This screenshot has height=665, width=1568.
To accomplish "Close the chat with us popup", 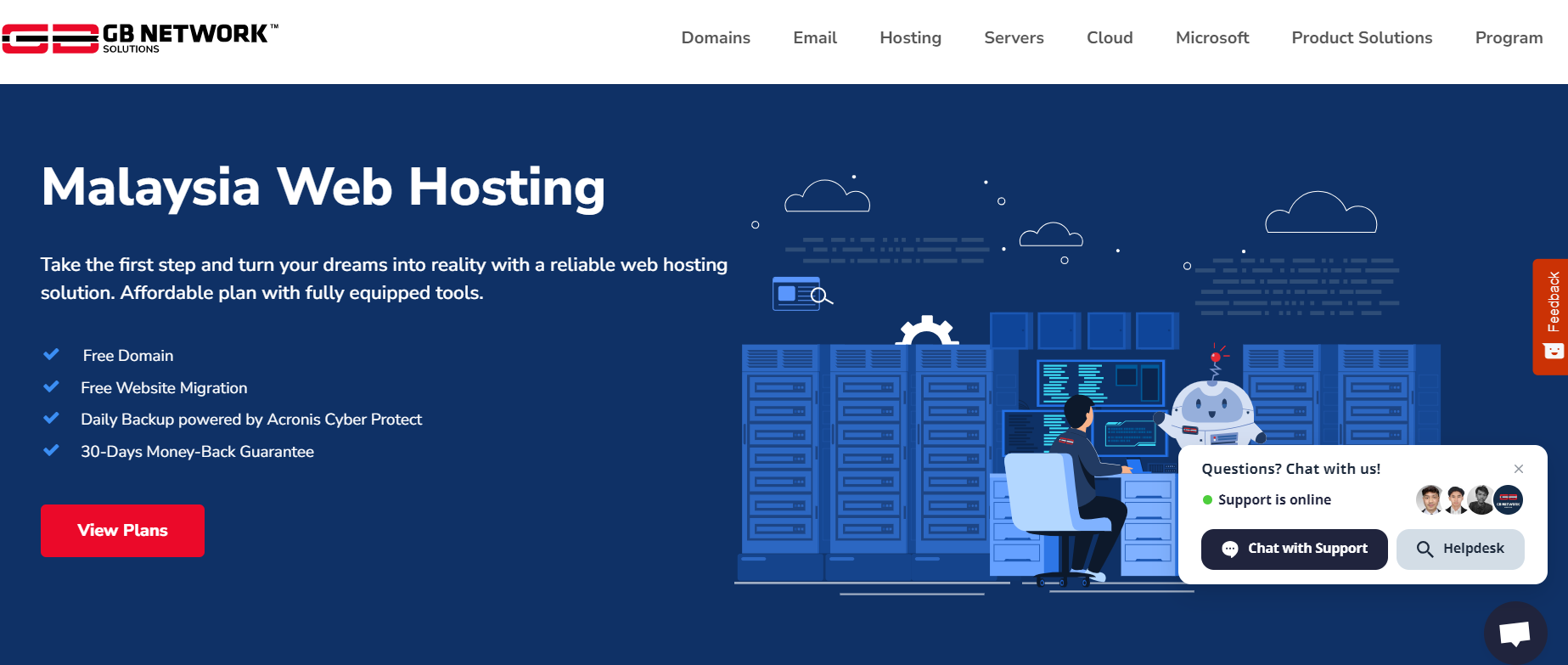I will tap(1519, 469).
